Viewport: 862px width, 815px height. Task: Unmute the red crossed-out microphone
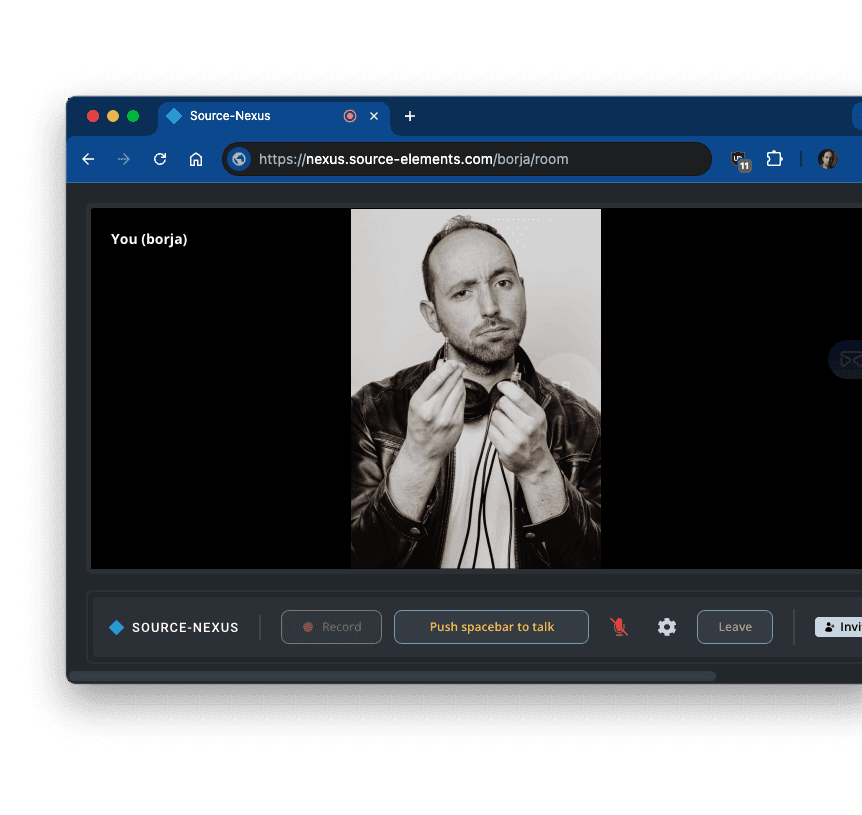619,627
